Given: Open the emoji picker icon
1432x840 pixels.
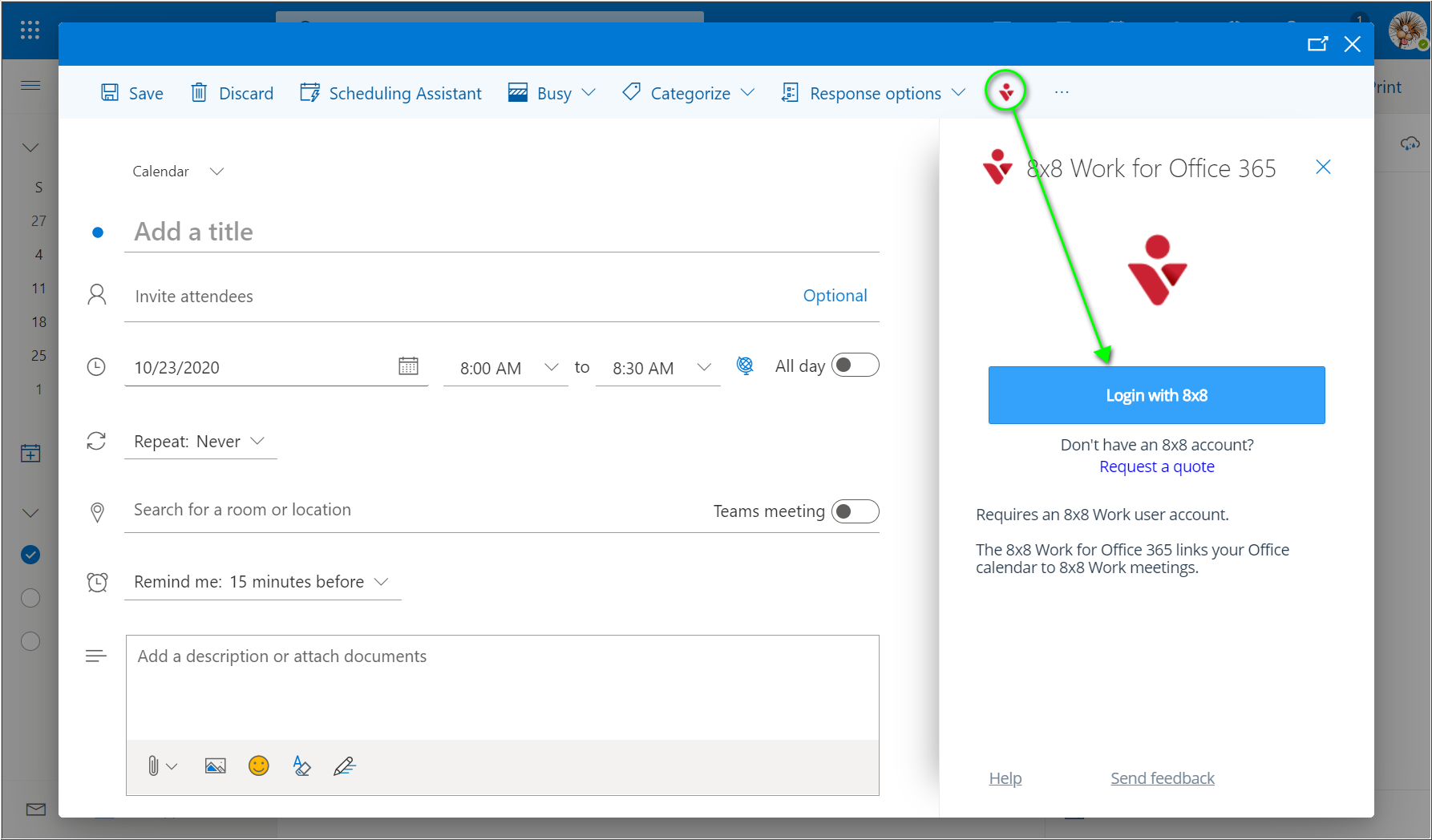Looking at the screenshot, I should pos(258,766).
